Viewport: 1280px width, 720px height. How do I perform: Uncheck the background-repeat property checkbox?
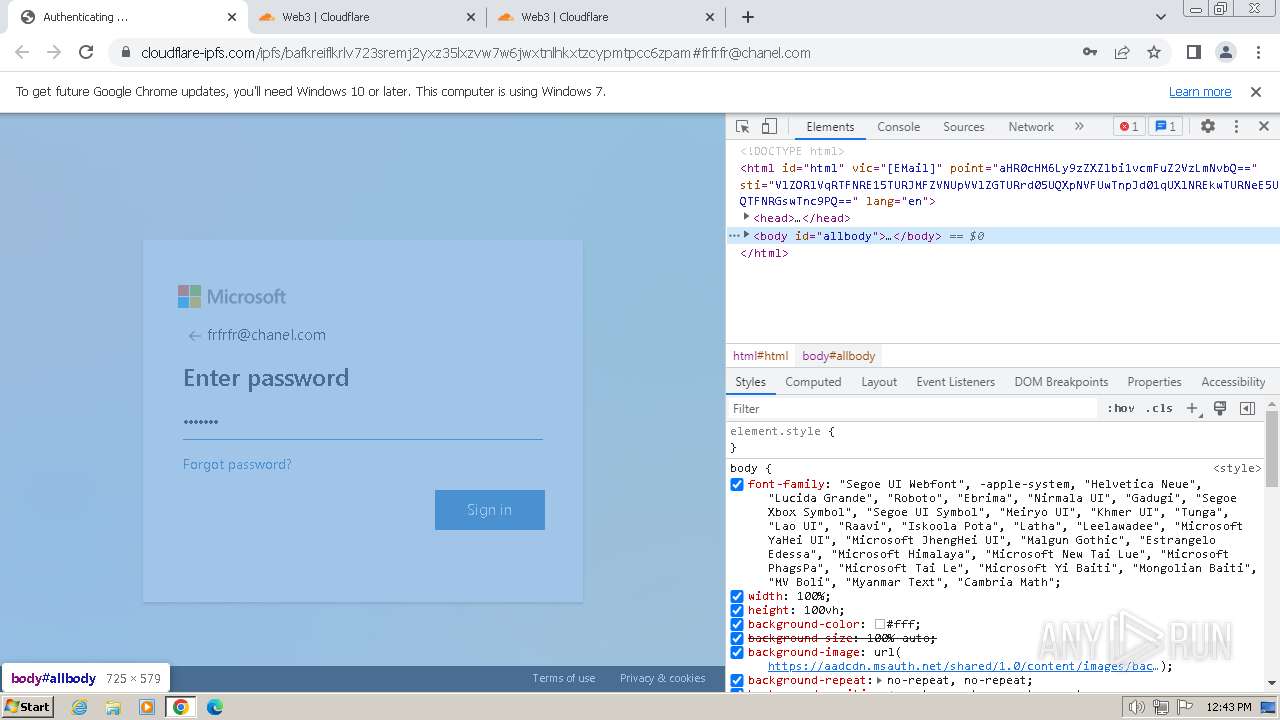tap(737, 680)
